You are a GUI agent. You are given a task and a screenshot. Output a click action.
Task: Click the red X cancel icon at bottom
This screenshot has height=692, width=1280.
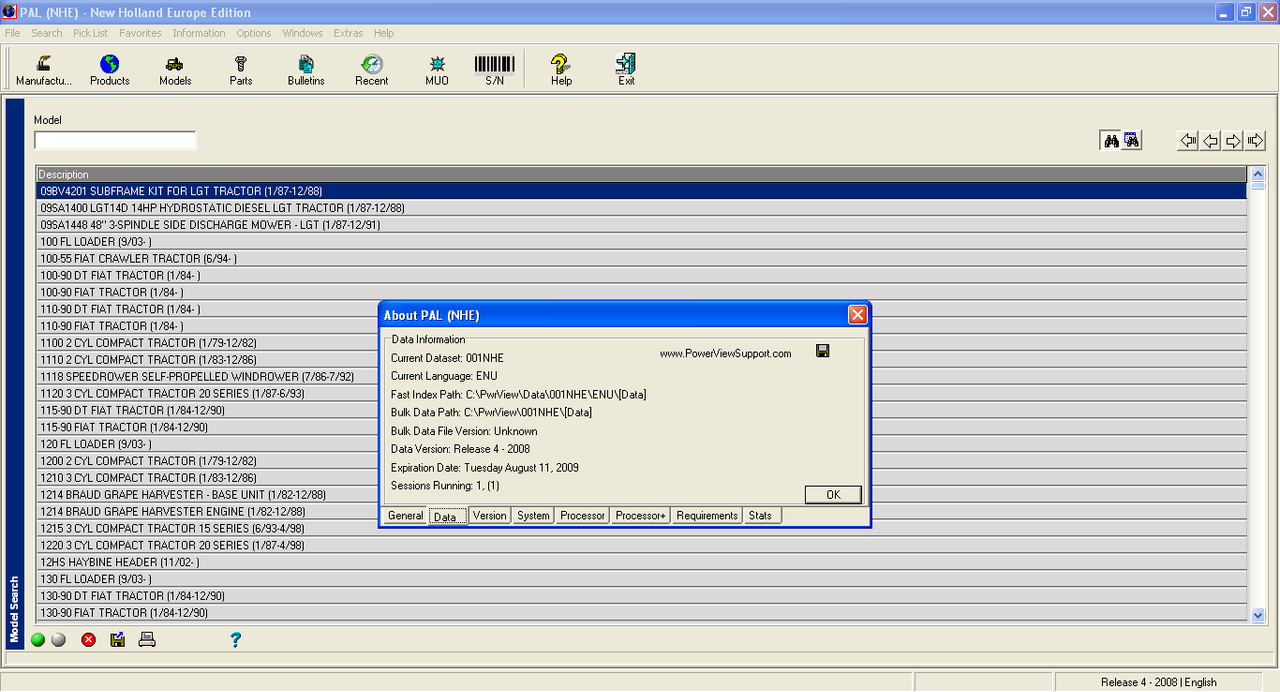coord(88,640)
